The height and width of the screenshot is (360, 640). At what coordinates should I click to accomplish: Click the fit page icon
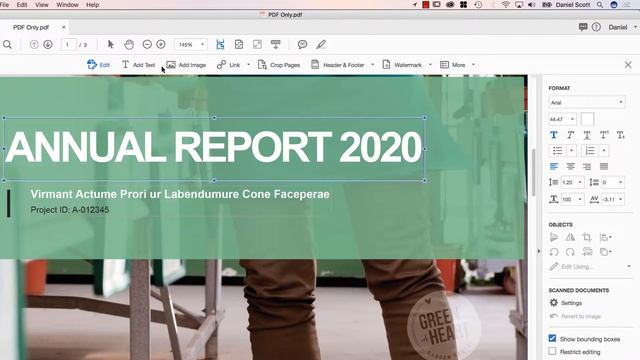point(239,44)
